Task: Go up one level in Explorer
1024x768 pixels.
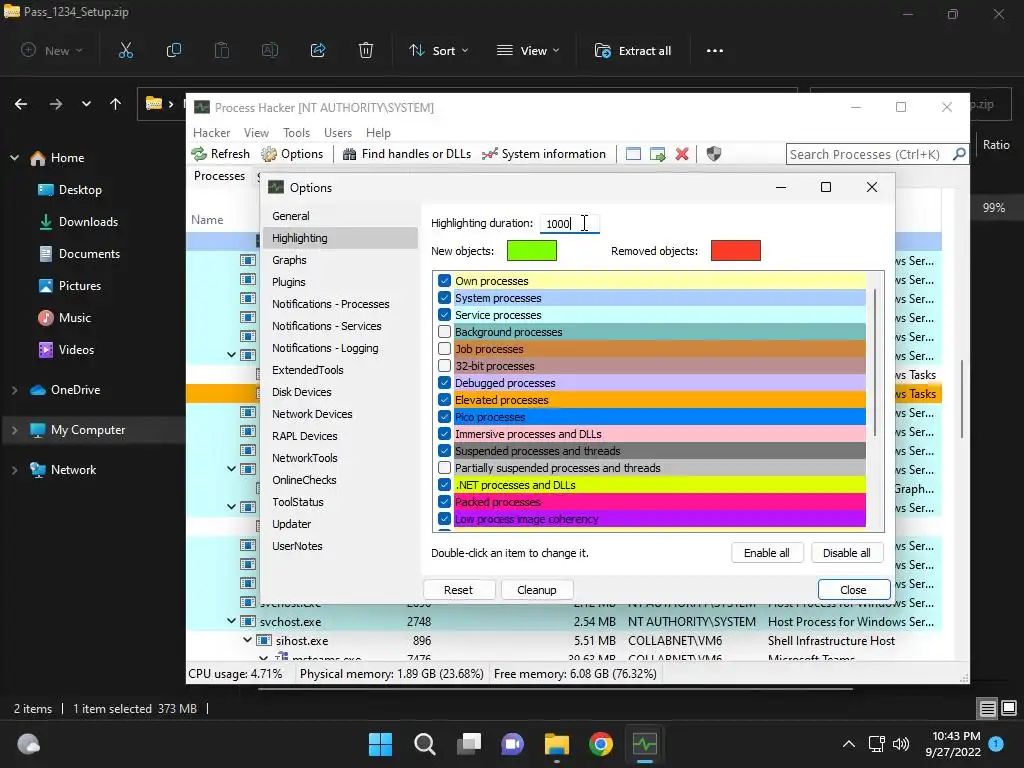Action: (116, 104)
